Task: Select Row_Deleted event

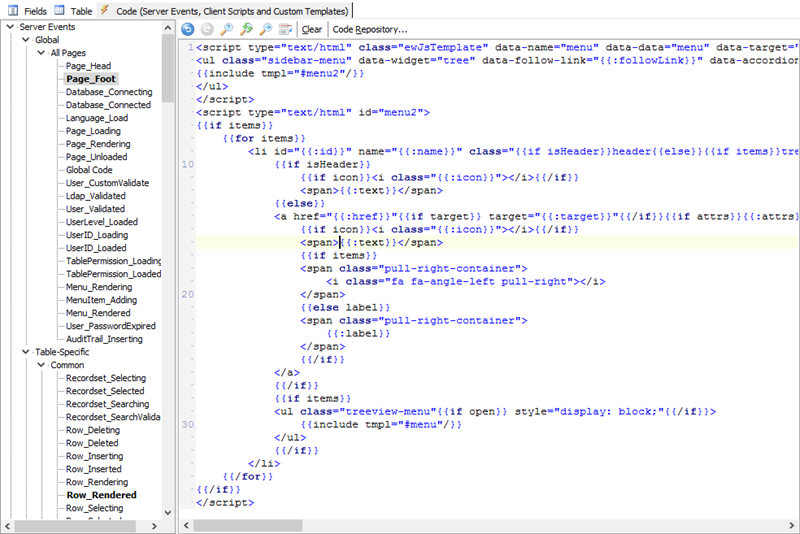Action: click(x=92, y=443)
